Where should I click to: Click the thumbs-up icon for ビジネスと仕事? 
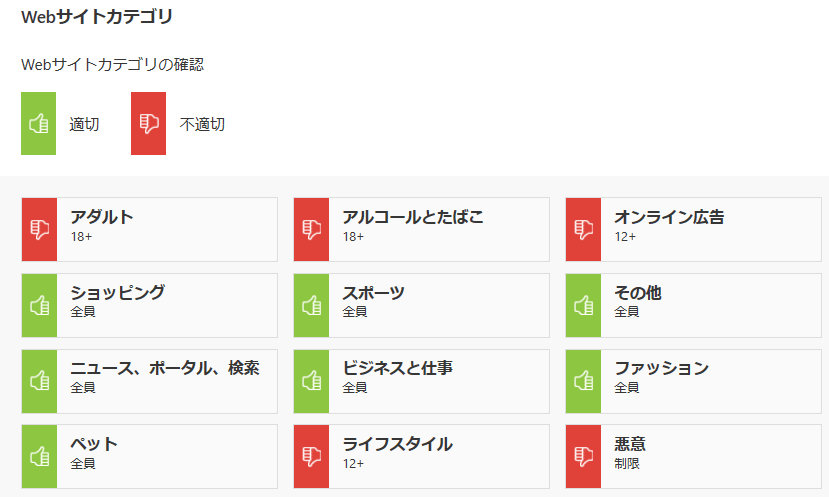coord(311,381)
